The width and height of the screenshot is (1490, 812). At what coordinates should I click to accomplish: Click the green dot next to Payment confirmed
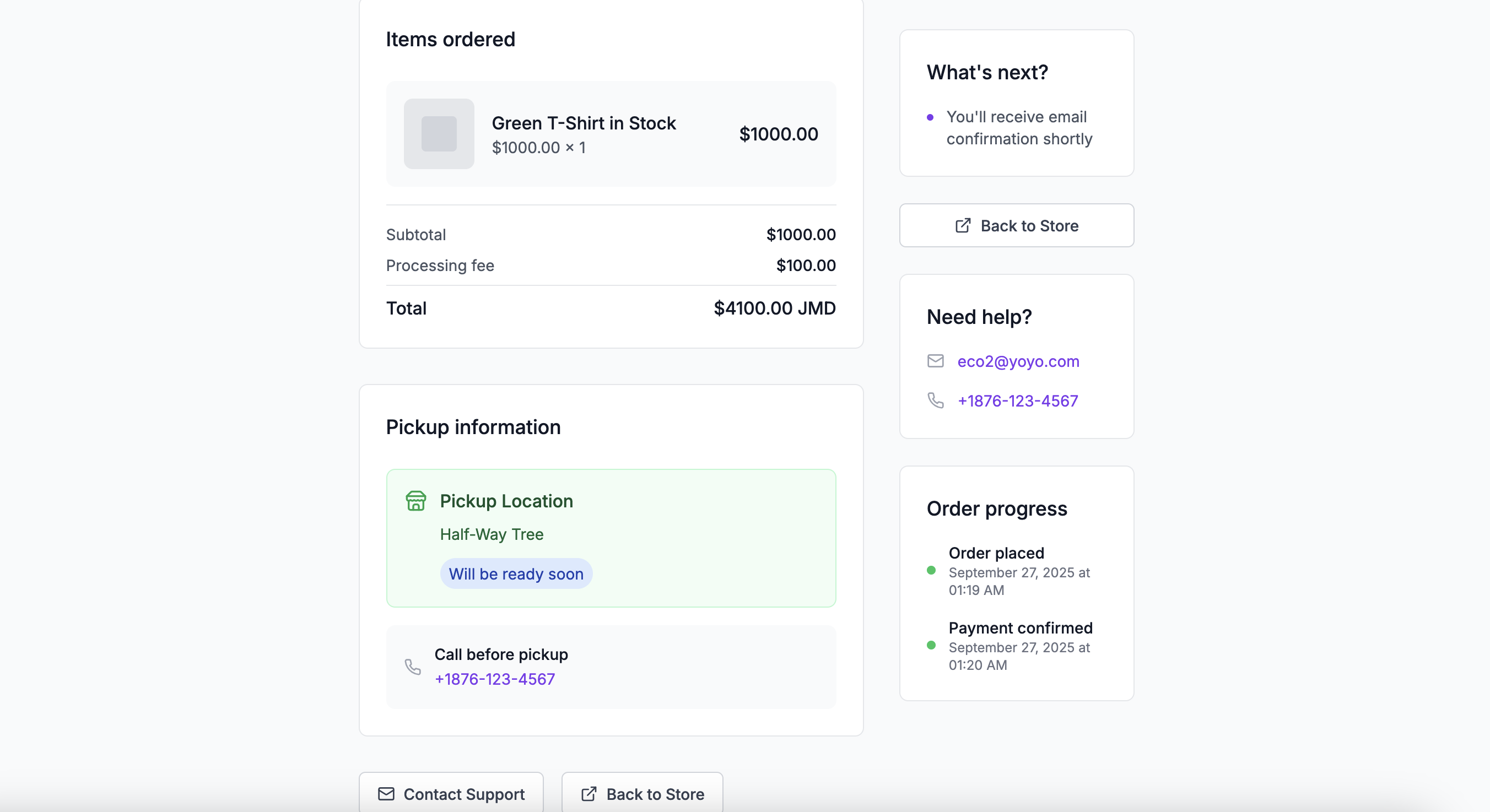931,646
